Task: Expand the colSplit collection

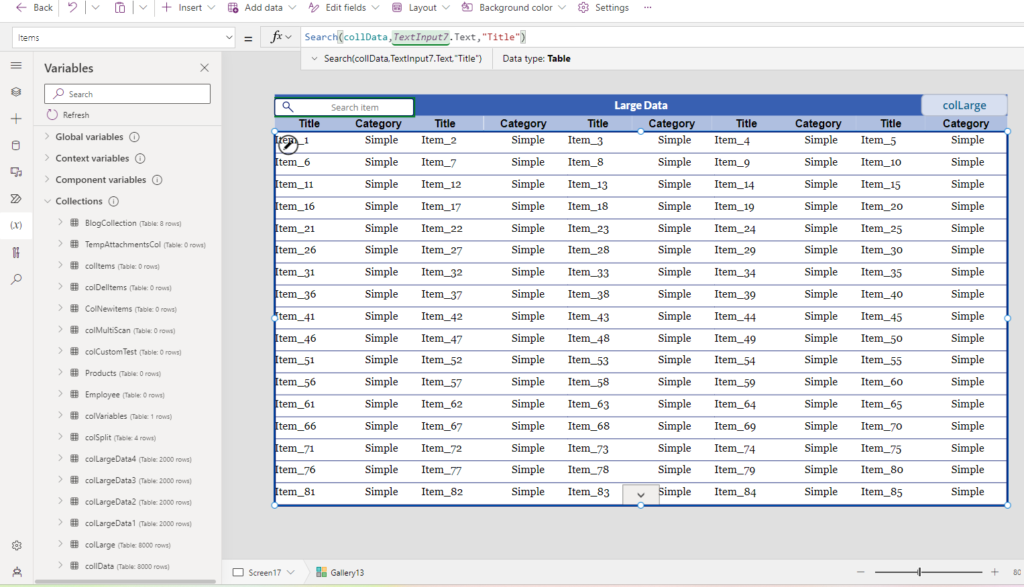Action: pos(60,437)
